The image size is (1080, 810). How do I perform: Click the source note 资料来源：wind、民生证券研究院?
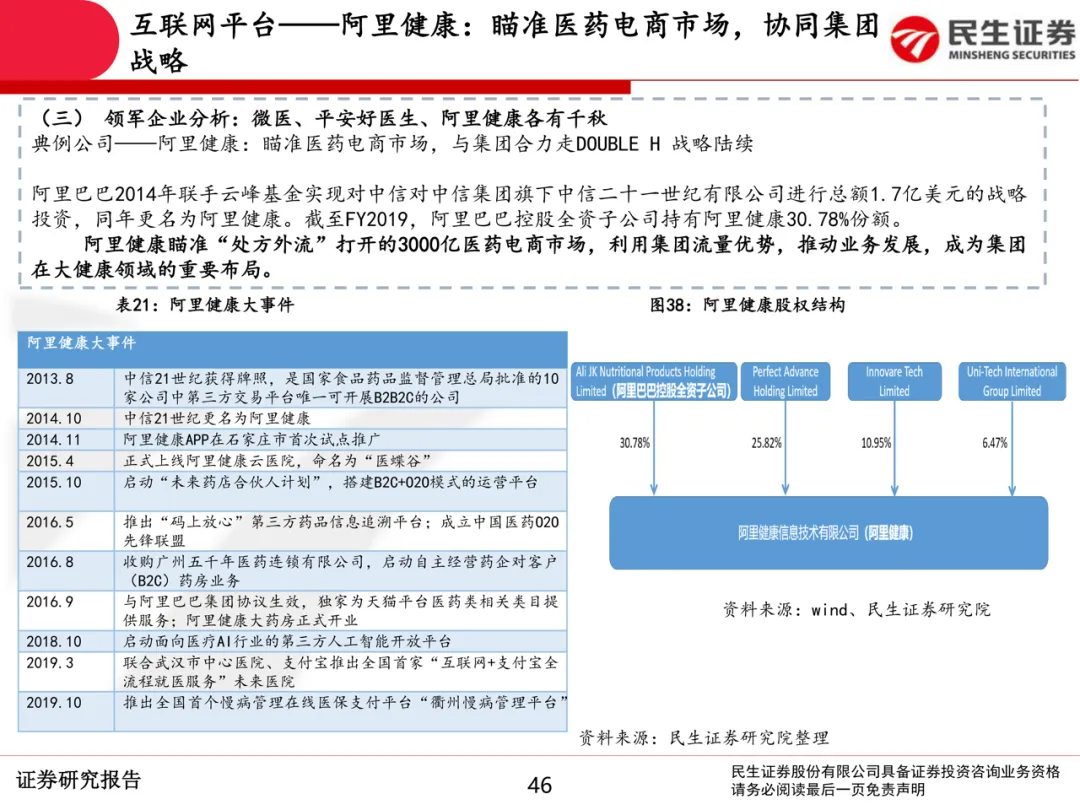click(x=856, y=610)
